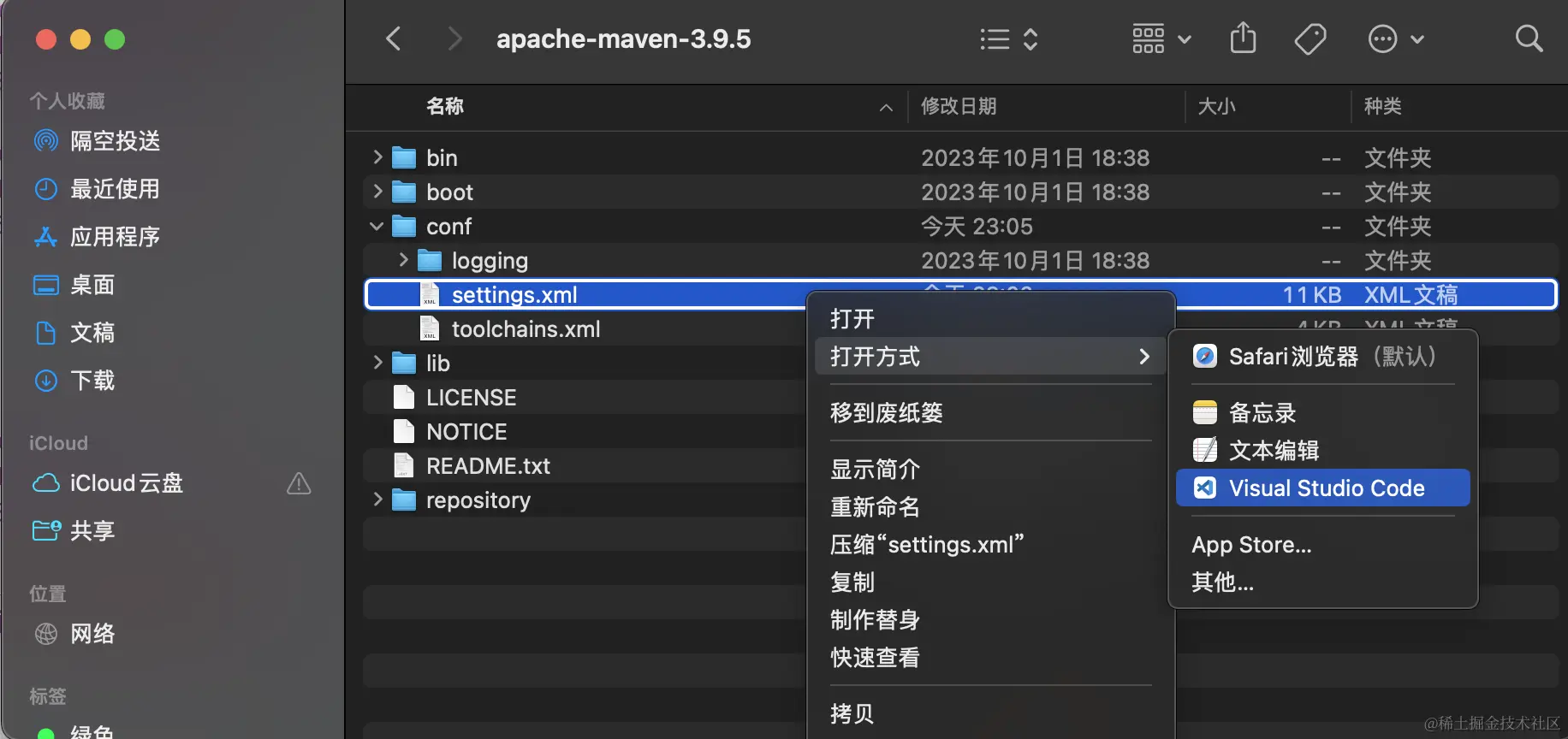The image size is (1568, 739).
Task: Open with 文本编辑 app
Action: (x=1323, y=451)
